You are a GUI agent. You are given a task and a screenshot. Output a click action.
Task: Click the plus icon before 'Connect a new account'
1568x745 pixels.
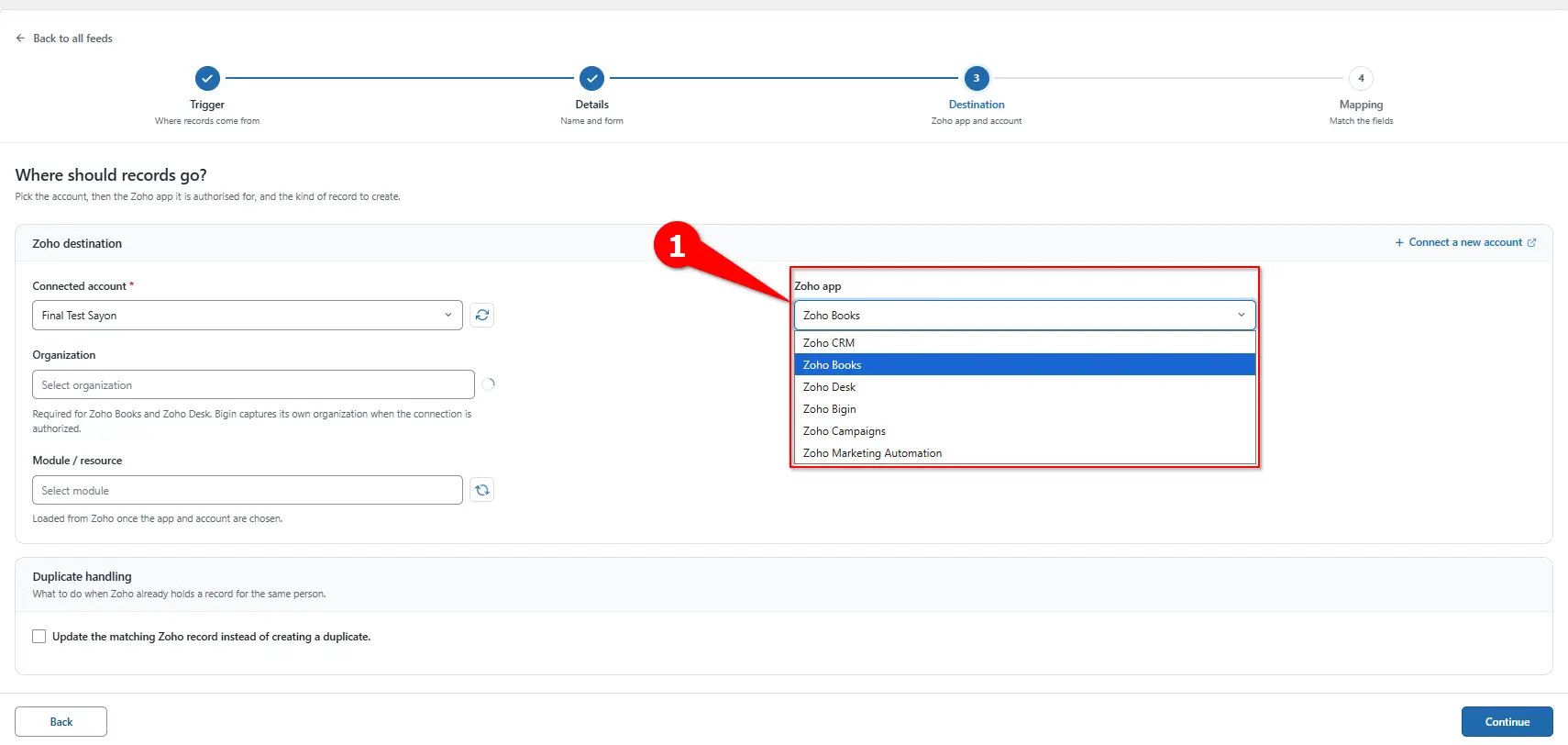pos(1399,242)
